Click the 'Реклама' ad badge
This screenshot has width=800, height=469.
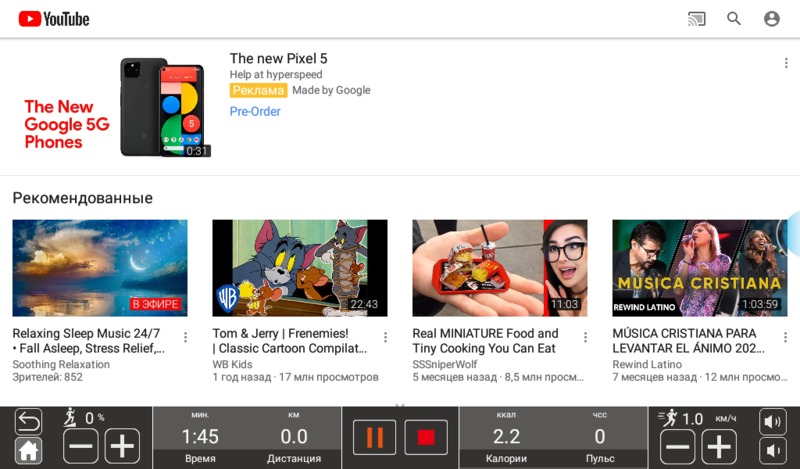pyautogui.click(x=258, y=90)
